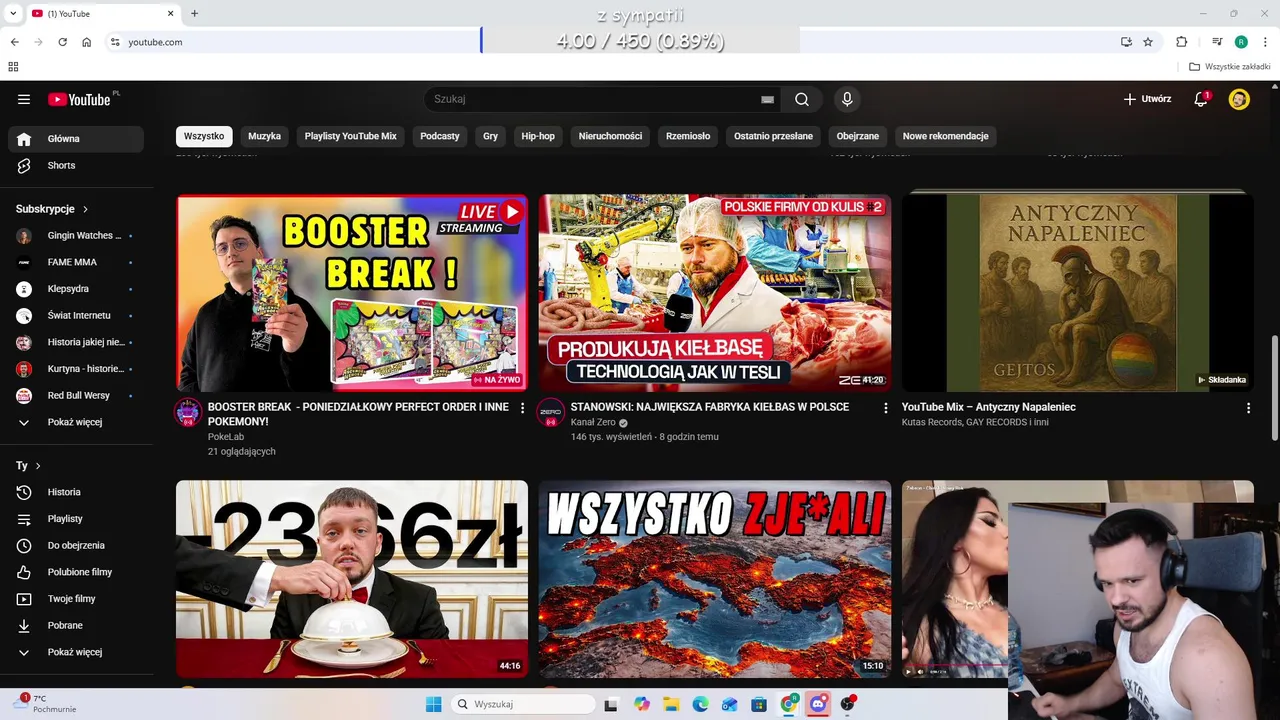
Task: Open FAME MMA subscription channel
Action: coord(76,262)
